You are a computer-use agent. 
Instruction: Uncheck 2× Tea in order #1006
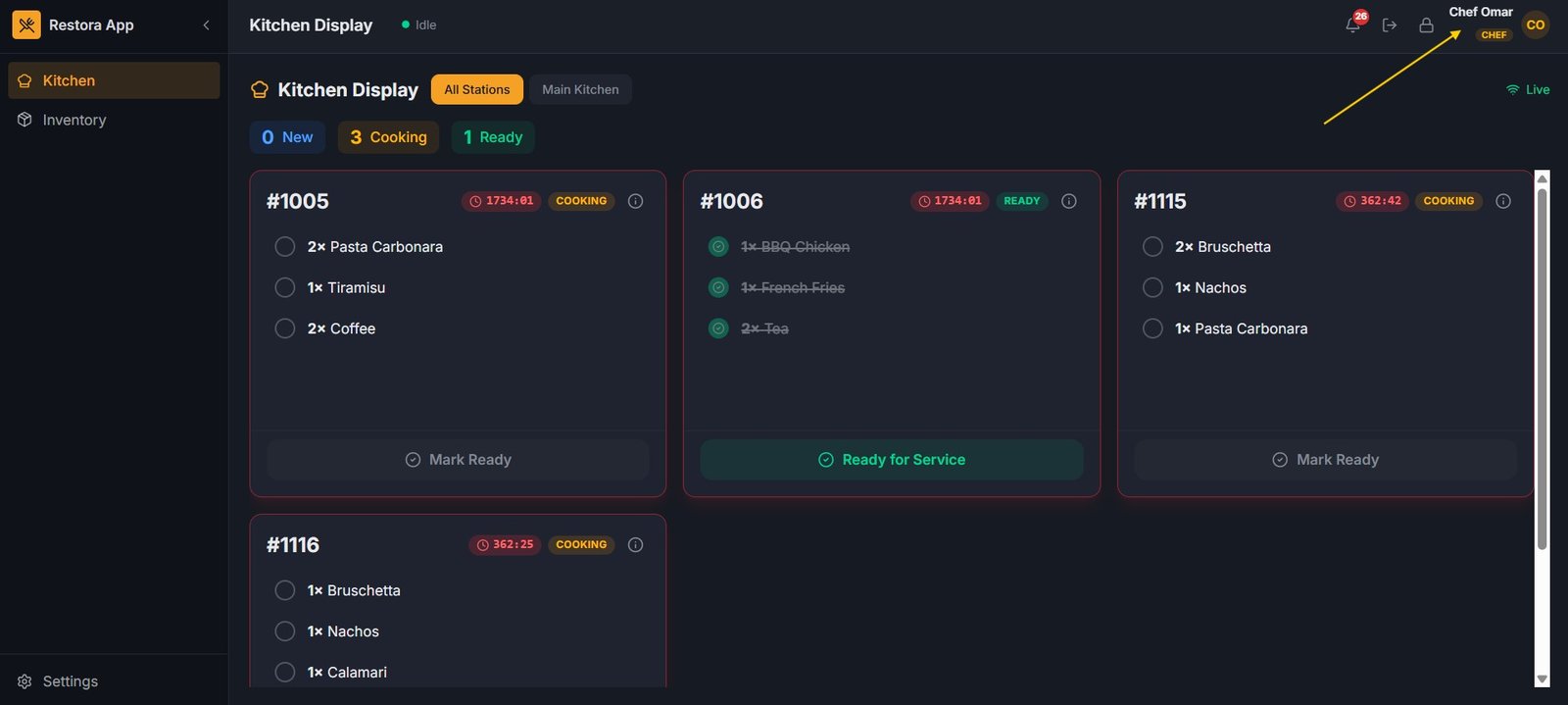tap(718, 328)
